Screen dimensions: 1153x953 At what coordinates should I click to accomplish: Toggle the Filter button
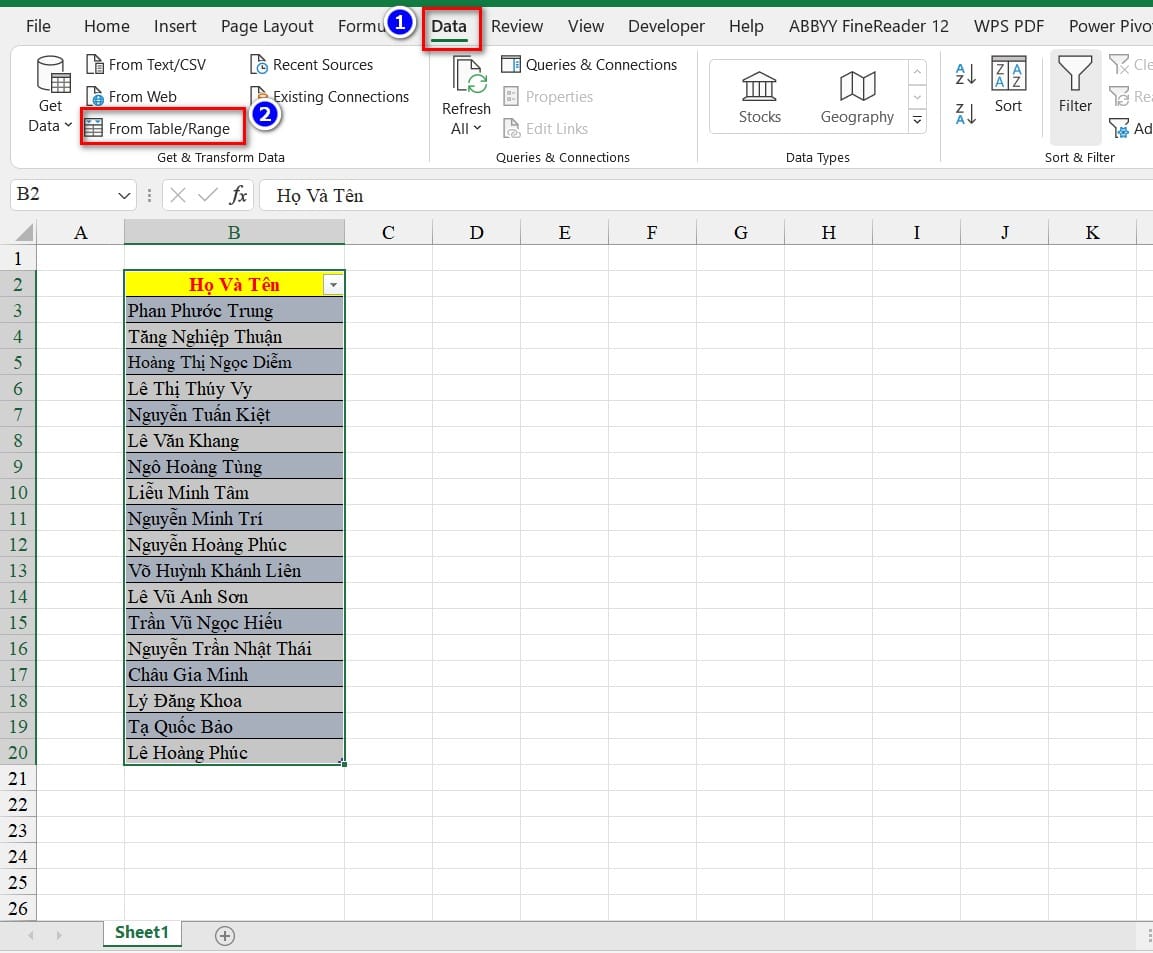coord(1075,86)
